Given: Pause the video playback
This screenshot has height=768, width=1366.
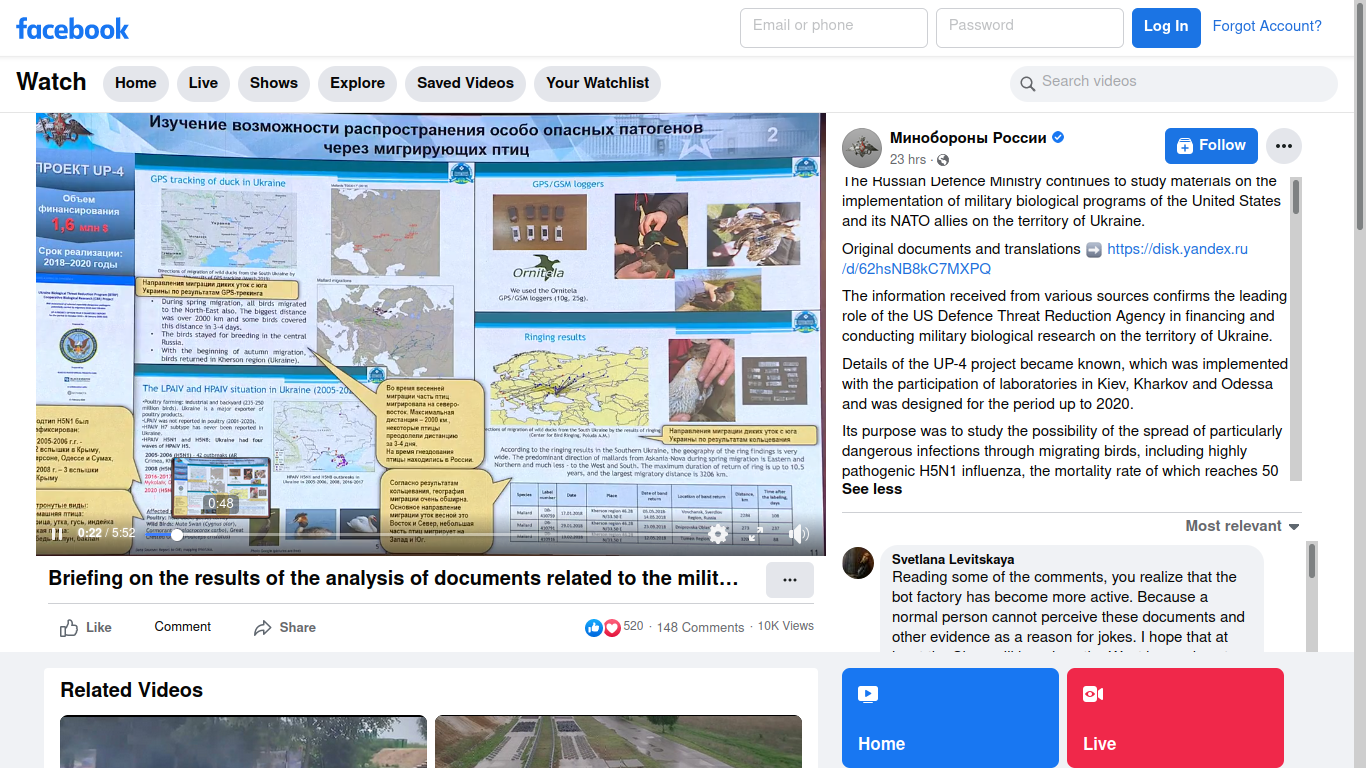Looking at the screenshot, I should (56, 534).
